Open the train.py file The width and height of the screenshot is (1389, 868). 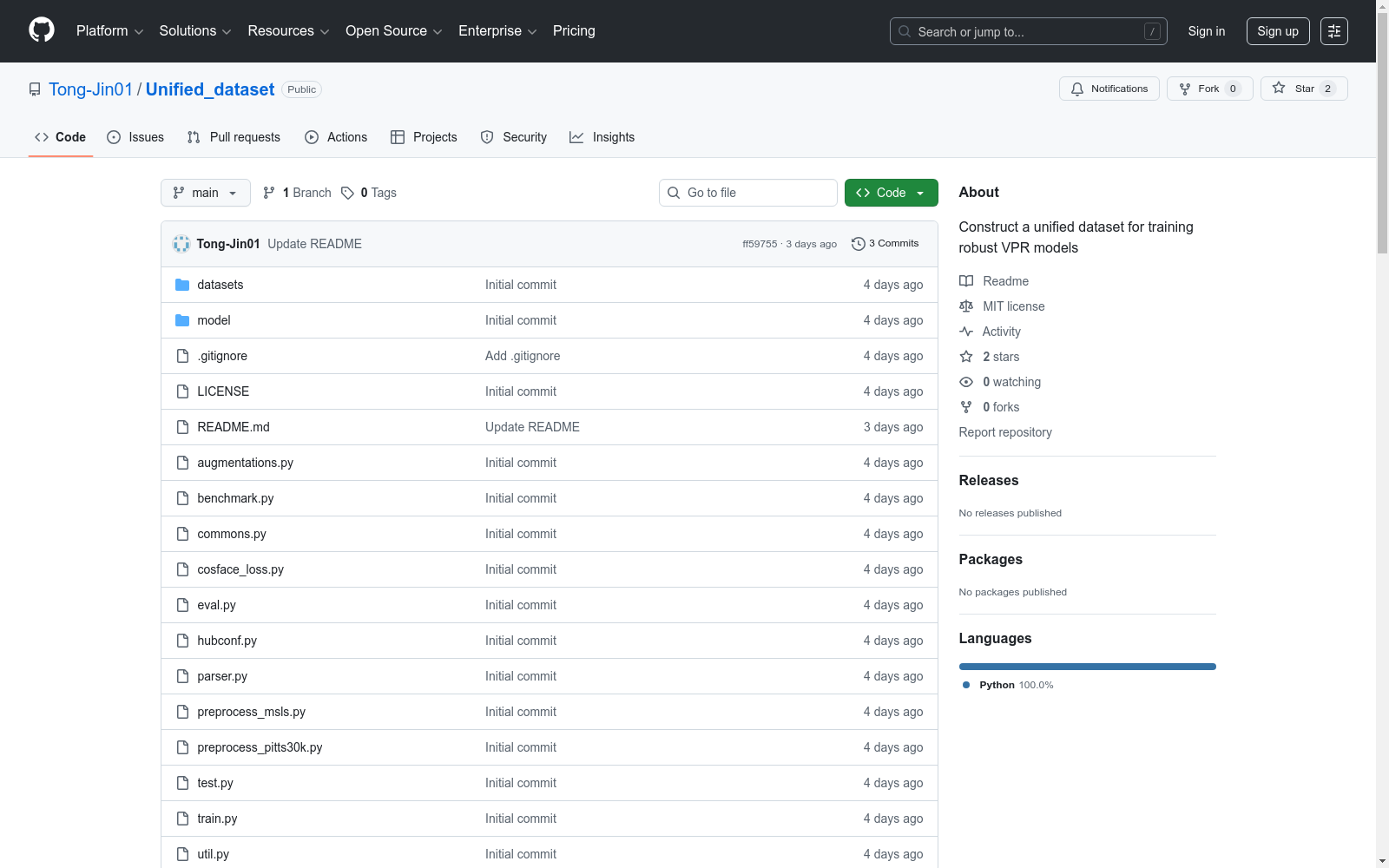(x=217, y=819)
